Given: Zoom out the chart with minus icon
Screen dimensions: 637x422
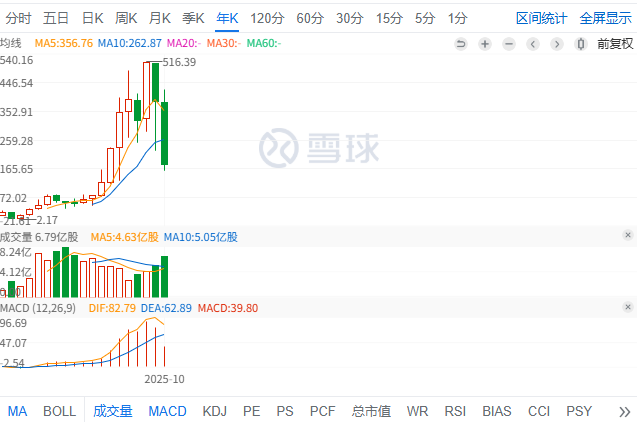Looking at the screenshot, I should (x=510, y=43).
